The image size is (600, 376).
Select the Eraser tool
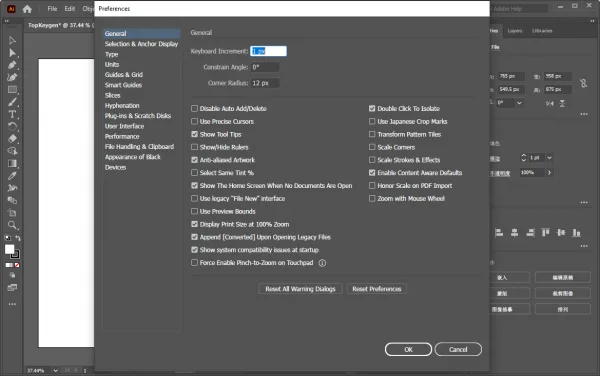click(12, 139)
